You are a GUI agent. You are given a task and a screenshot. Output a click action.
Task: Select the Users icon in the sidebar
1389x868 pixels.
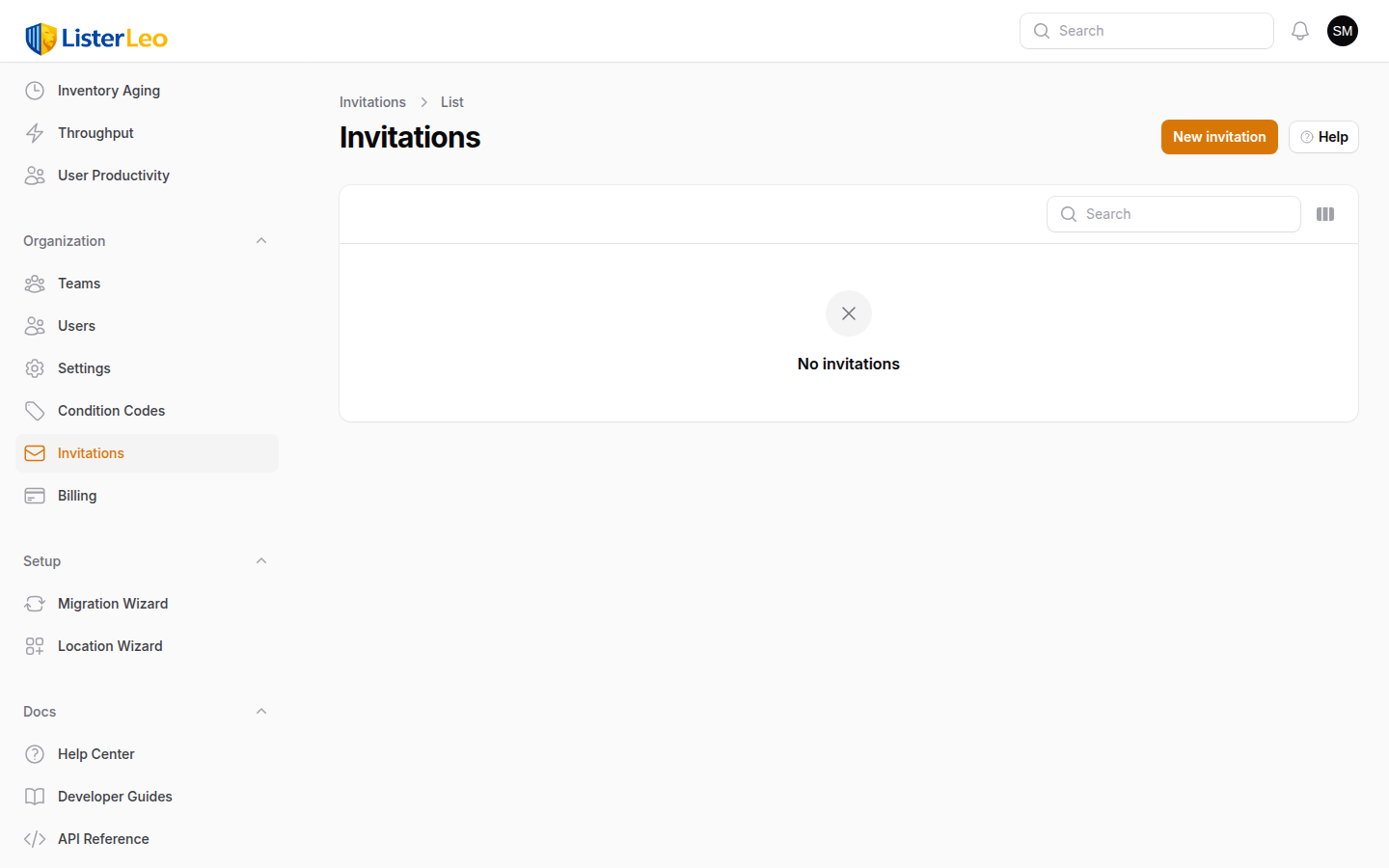pyautogui.click(x=35, y=325)
